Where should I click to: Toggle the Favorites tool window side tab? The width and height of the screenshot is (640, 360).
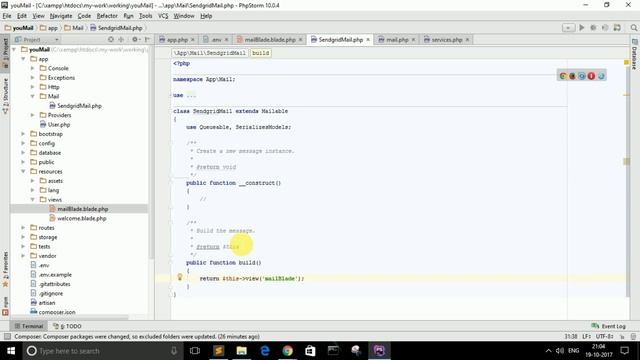[5, 269]
